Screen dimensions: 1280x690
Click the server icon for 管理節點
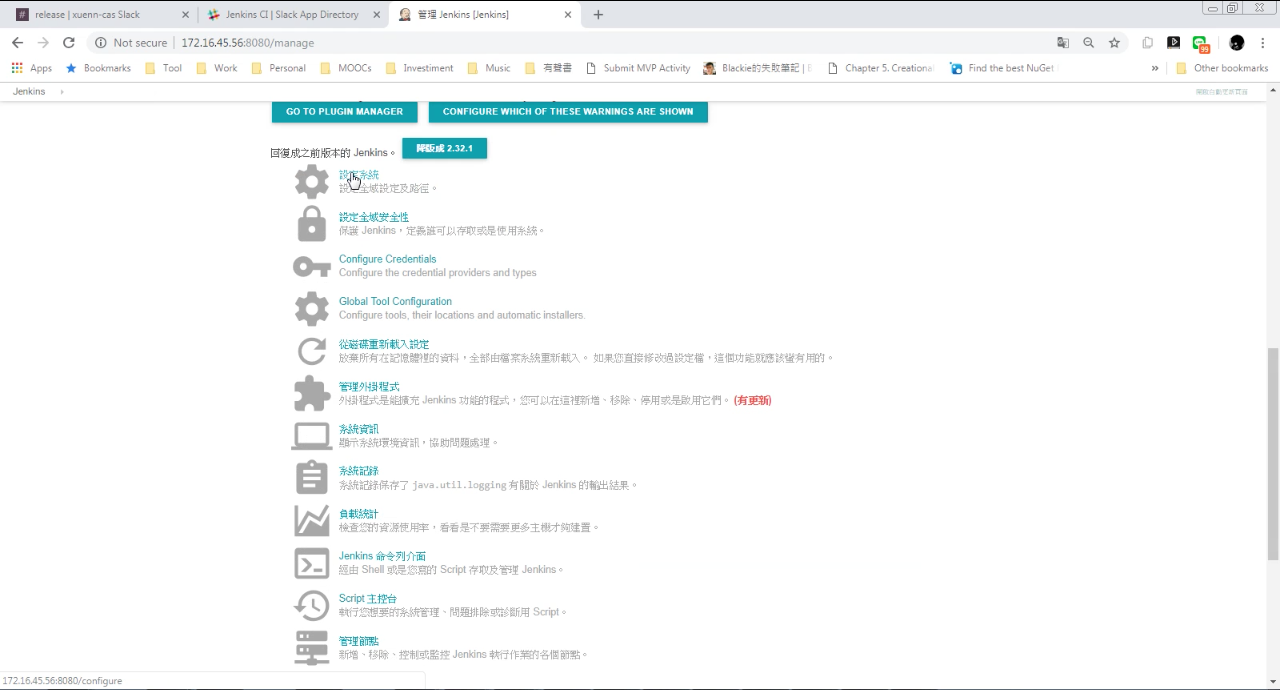pos(311,648)
